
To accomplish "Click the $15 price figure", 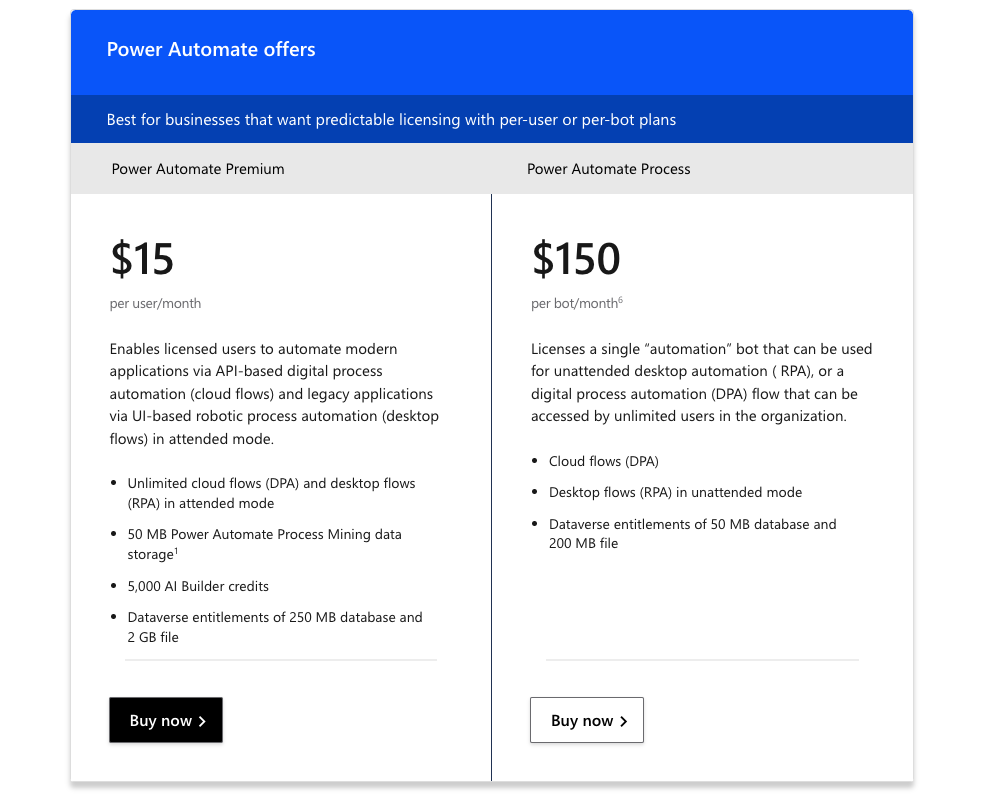I will point(142,259).
